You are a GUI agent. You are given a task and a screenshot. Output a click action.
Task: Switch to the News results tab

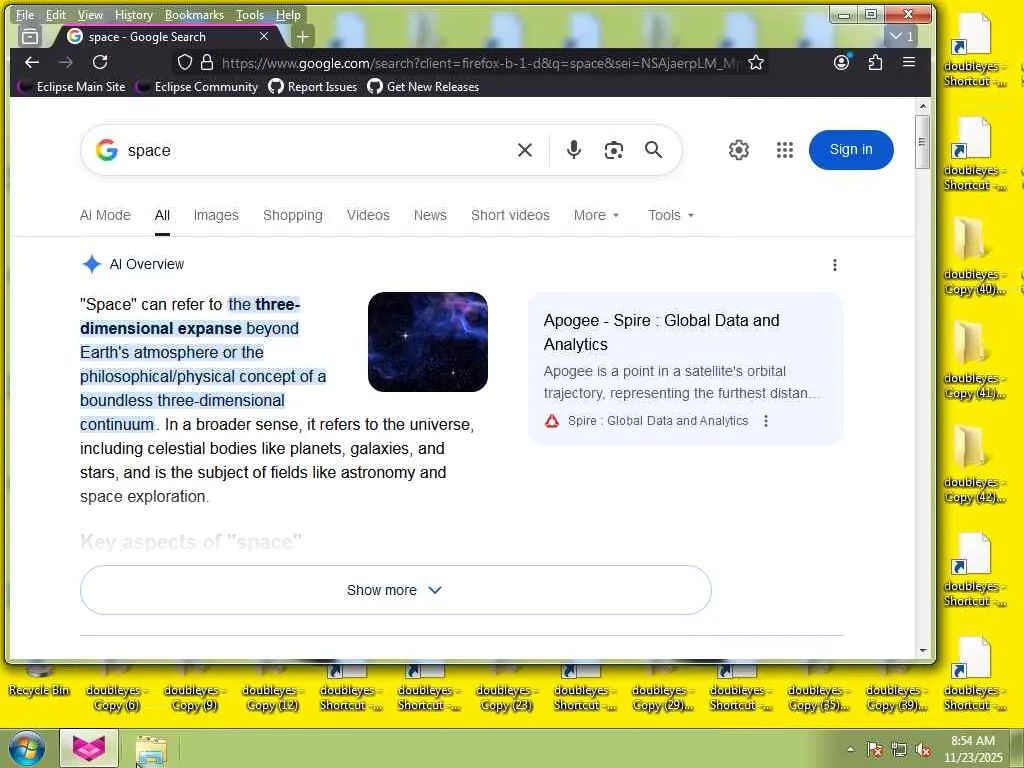[430, 216]
